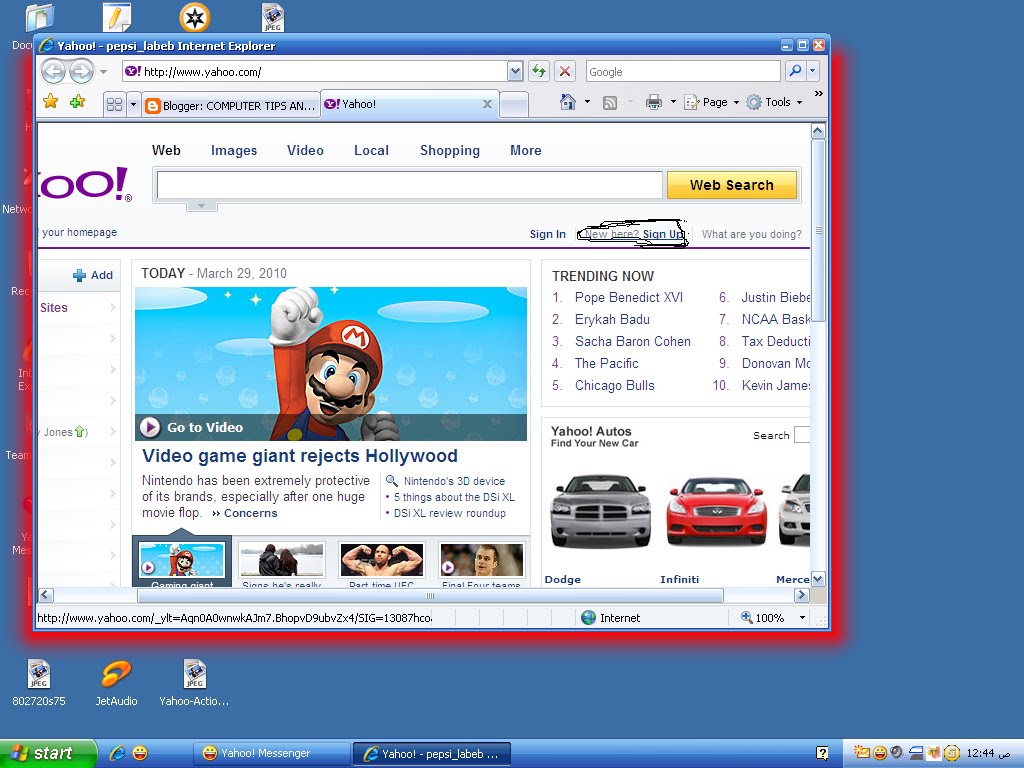
Task: Expand Yahoo search suggestions arrow below the box
Action: (202, 206)
